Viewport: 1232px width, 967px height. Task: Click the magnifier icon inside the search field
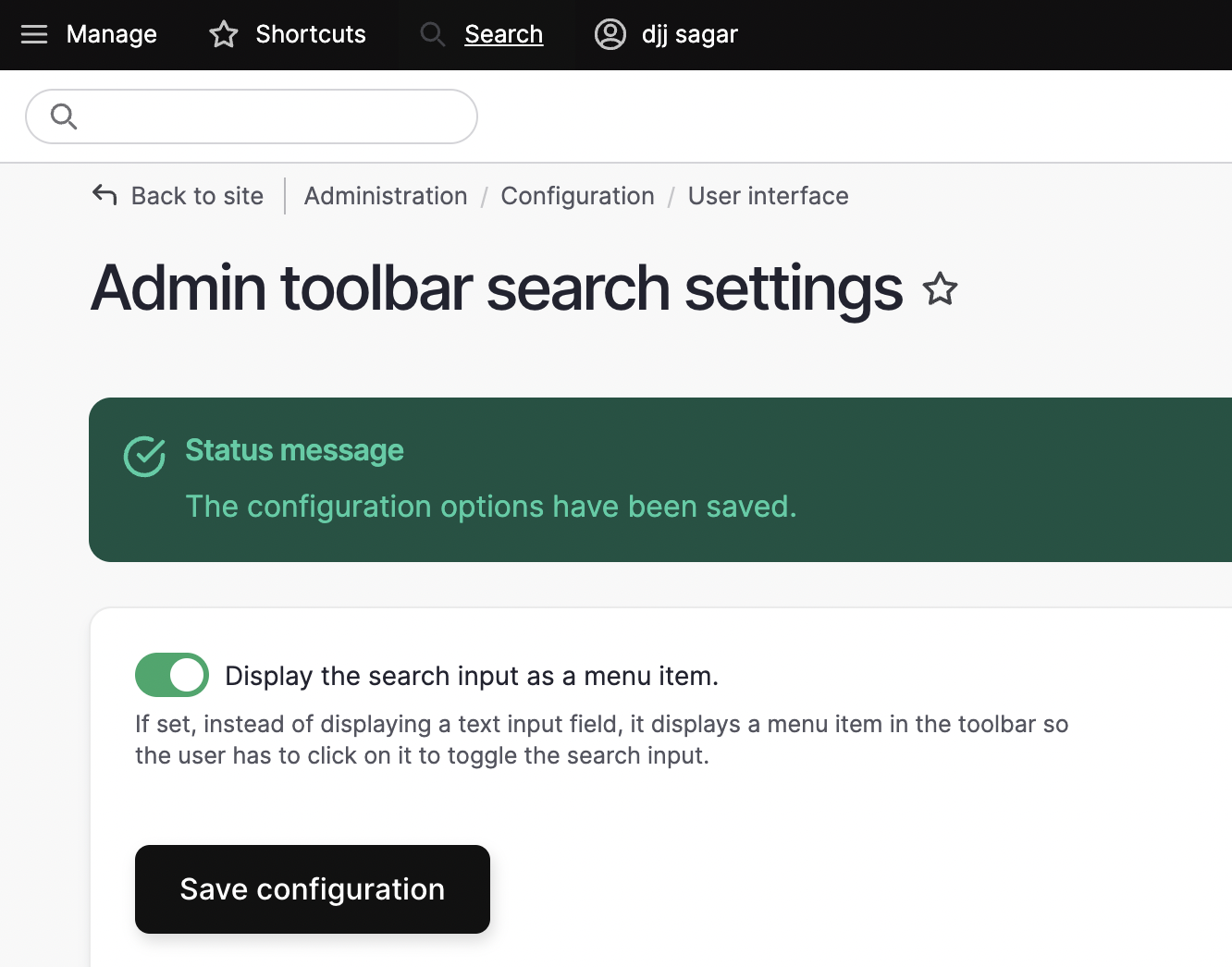coord(63,116)
